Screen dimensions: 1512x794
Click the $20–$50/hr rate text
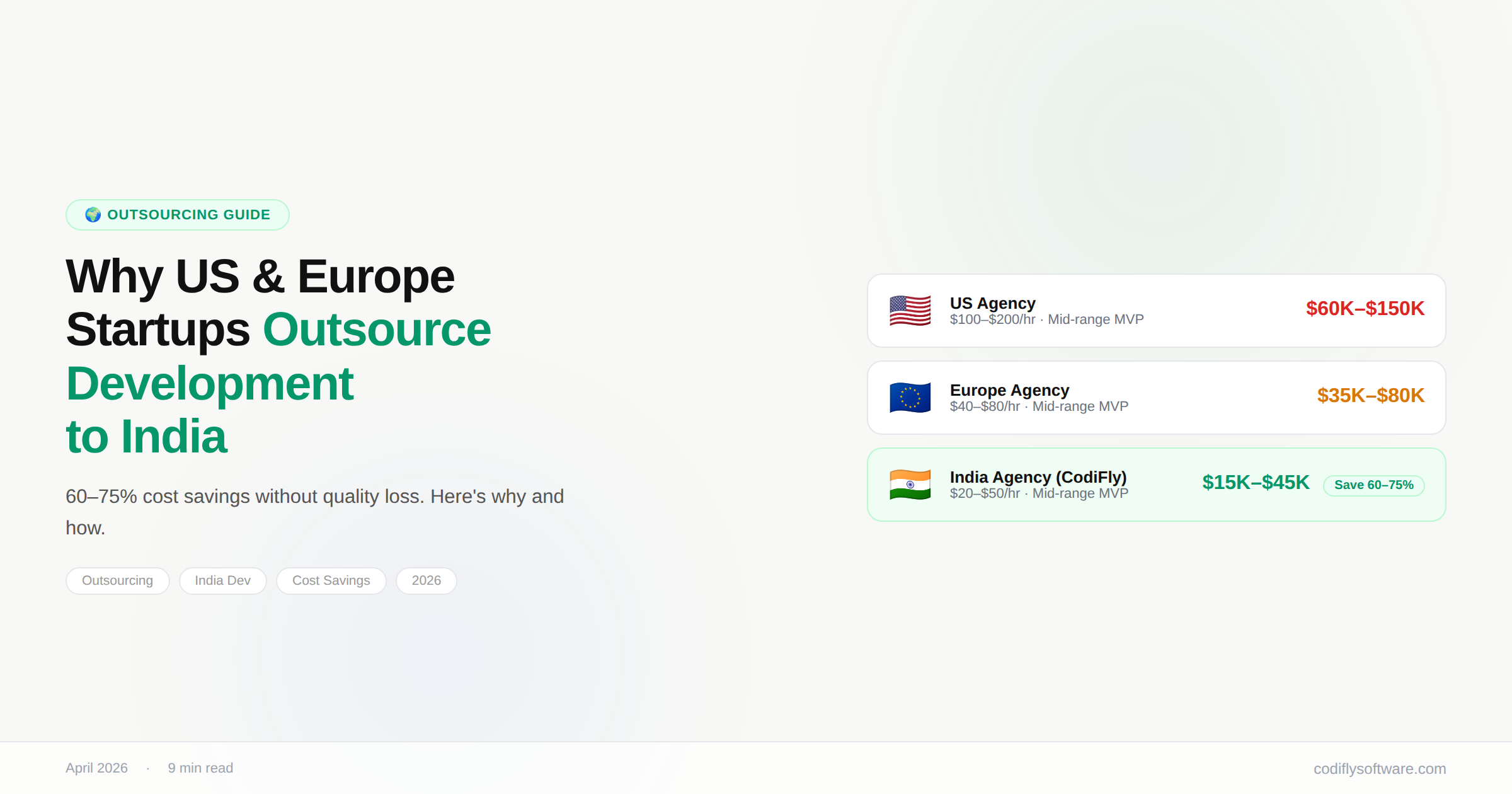tap(985, 493)
